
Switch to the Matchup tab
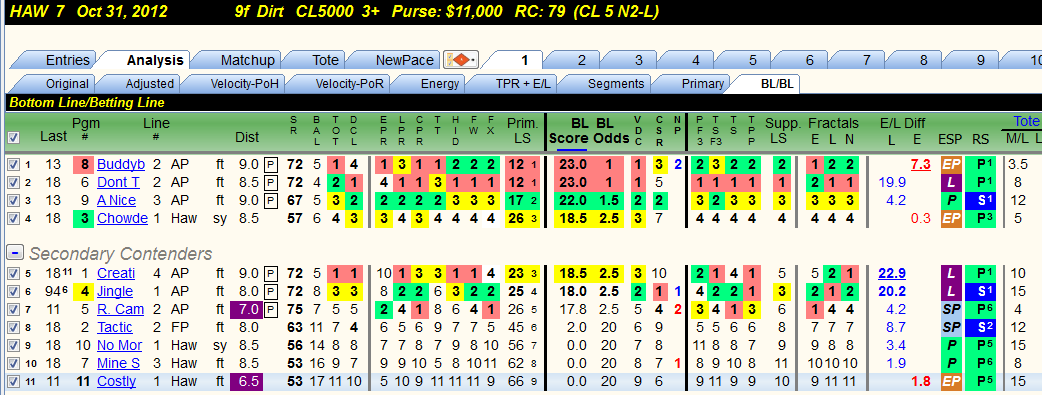[x=247, y=61]
